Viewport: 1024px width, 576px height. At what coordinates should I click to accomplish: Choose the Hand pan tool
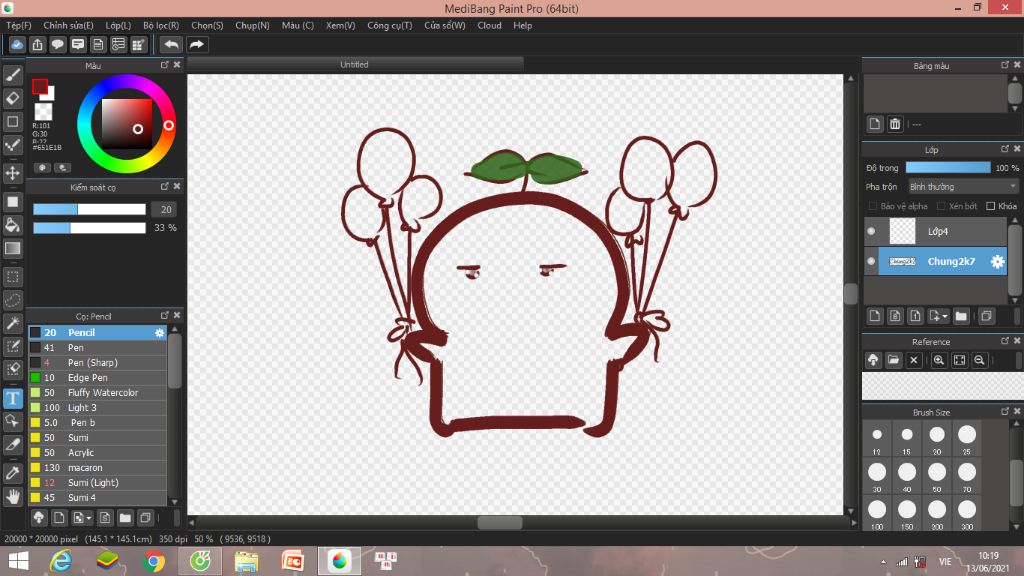point(13,495)
